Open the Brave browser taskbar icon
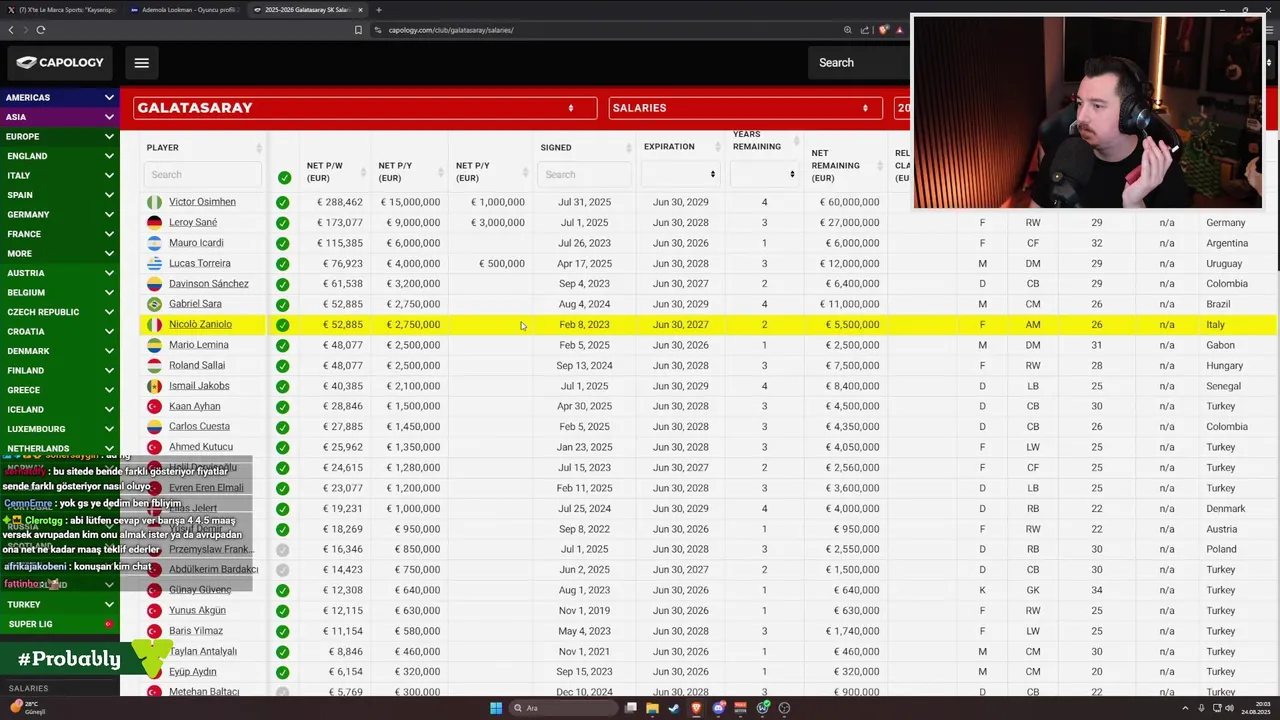The image size is (1280, 720). pos(696,708)
